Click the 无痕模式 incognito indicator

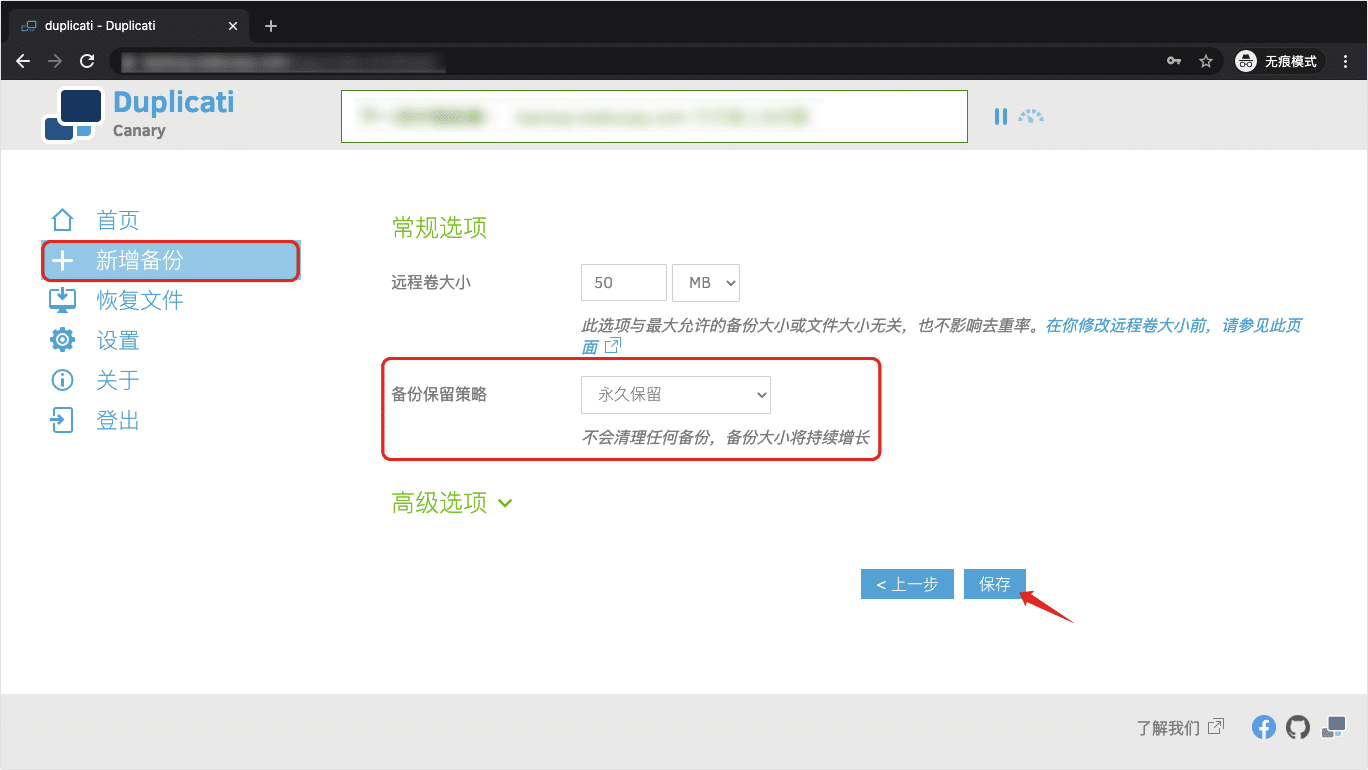pyautogui.click(x=1279, y=61)
